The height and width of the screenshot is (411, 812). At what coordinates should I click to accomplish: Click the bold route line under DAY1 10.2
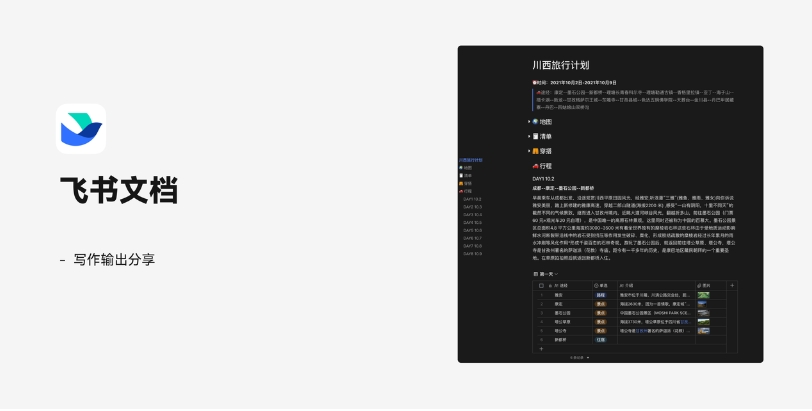point(563,188)
